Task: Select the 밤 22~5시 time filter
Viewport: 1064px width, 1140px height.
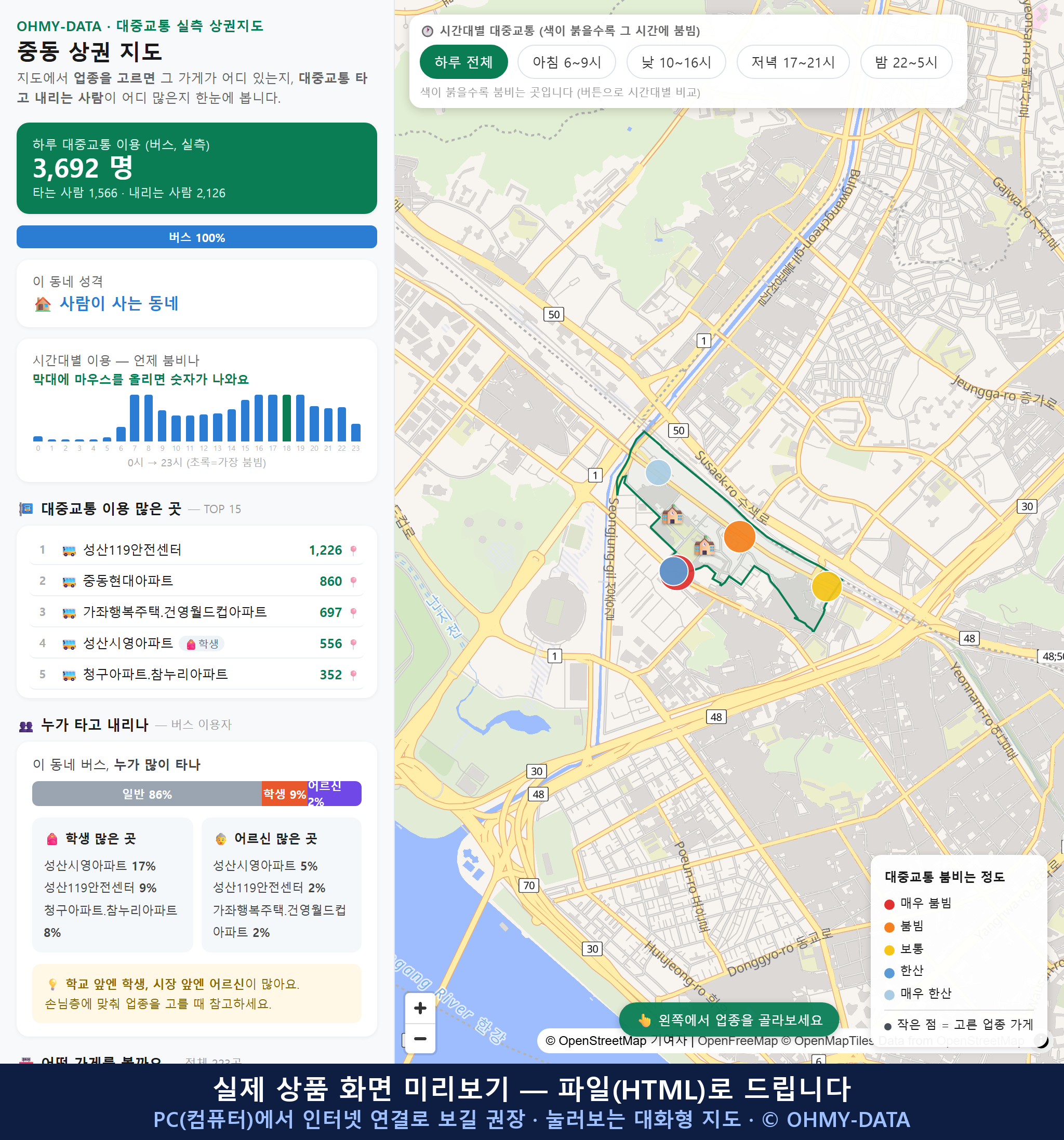Action: 906,62
